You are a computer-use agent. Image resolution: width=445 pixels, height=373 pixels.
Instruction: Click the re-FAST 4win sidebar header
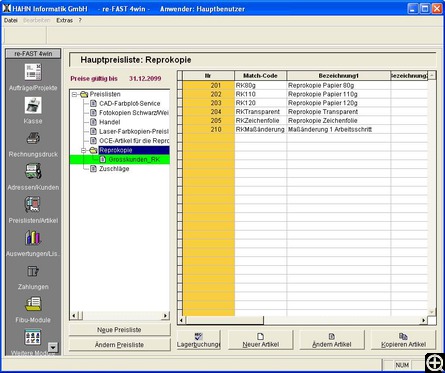coord(33,53)
